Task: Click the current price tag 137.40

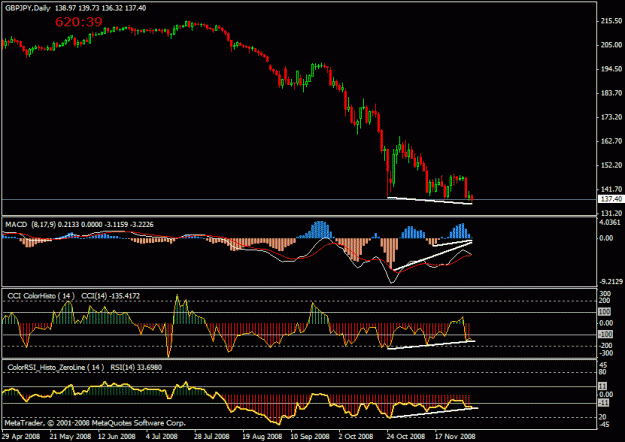Action: pyautogui.click(x=611, y=199)
